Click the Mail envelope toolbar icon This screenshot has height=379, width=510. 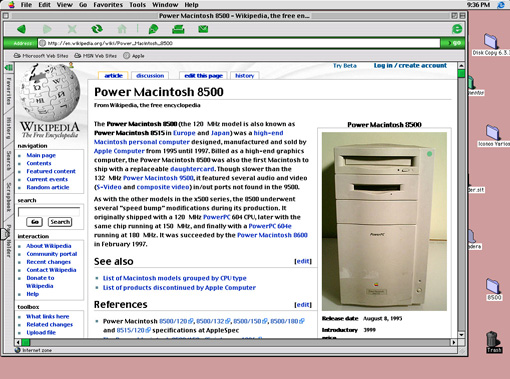(203, 29)
